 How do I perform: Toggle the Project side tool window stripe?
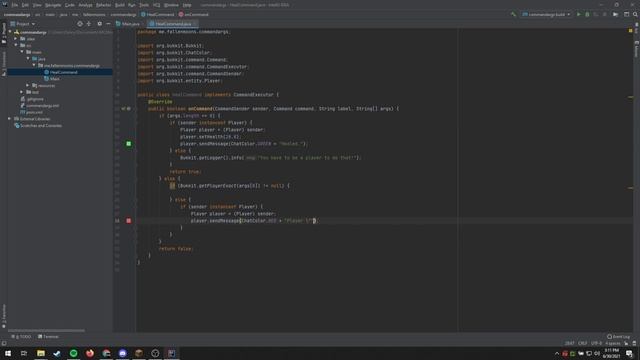pyautogui.click(x=4, y=33)
